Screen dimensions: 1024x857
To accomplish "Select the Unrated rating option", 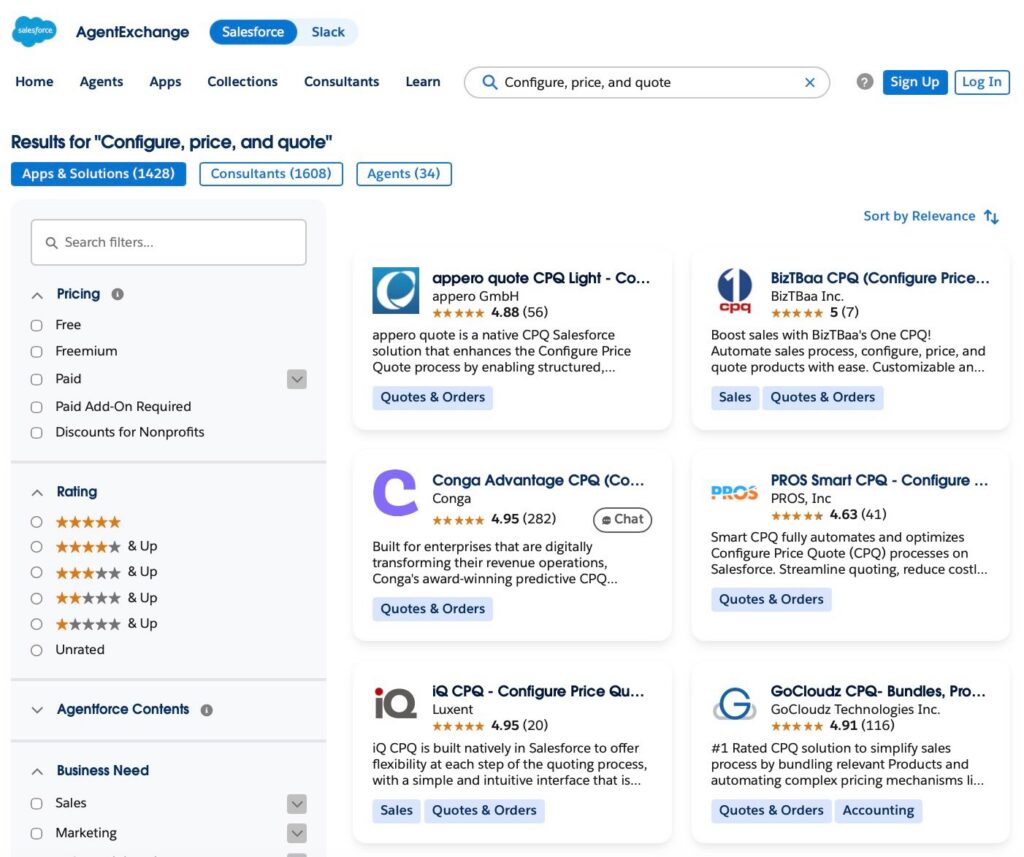I will 37,650.
